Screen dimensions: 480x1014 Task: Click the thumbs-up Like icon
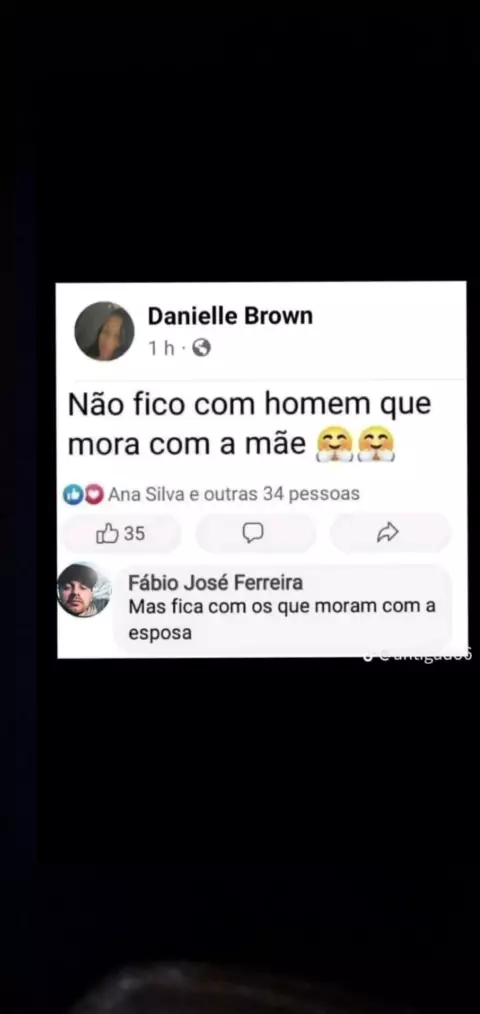point(107,534)
